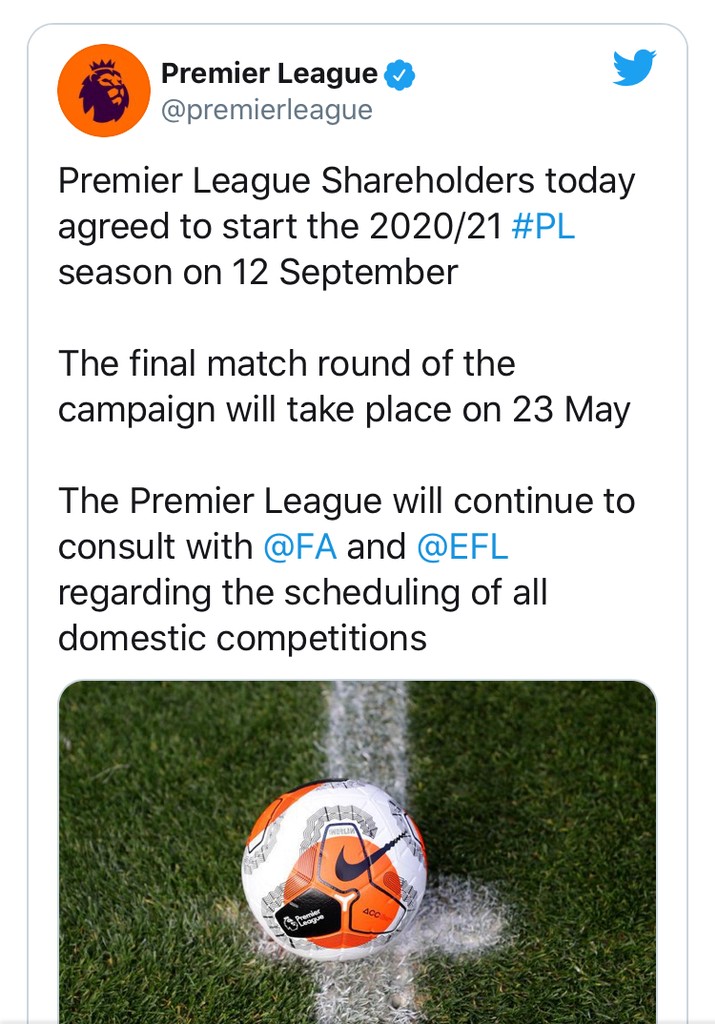Screen dimensions: 715x1024
Task: Follow the @EFL mention link
Action: point(463,547)
